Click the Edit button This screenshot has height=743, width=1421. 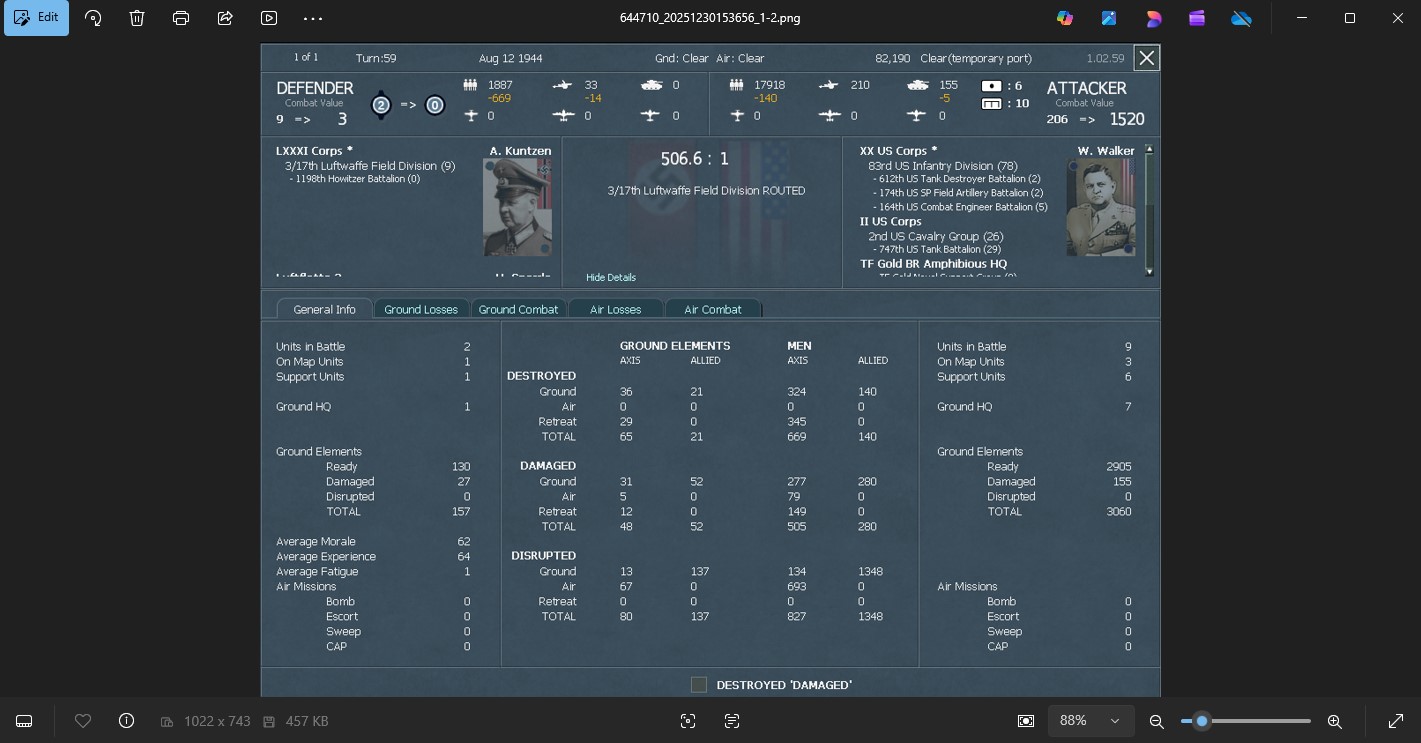pos(36,18)
